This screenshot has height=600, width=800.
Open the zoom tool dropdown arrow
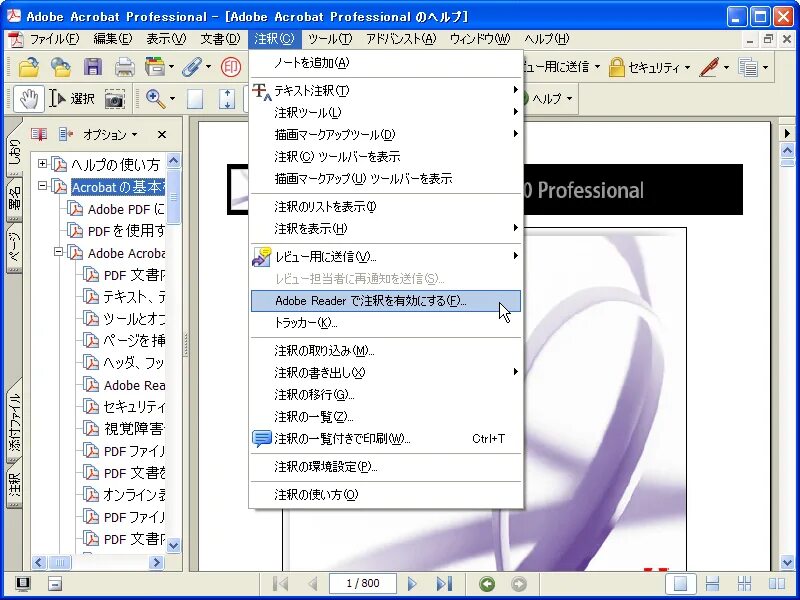(x=170, y=100)
